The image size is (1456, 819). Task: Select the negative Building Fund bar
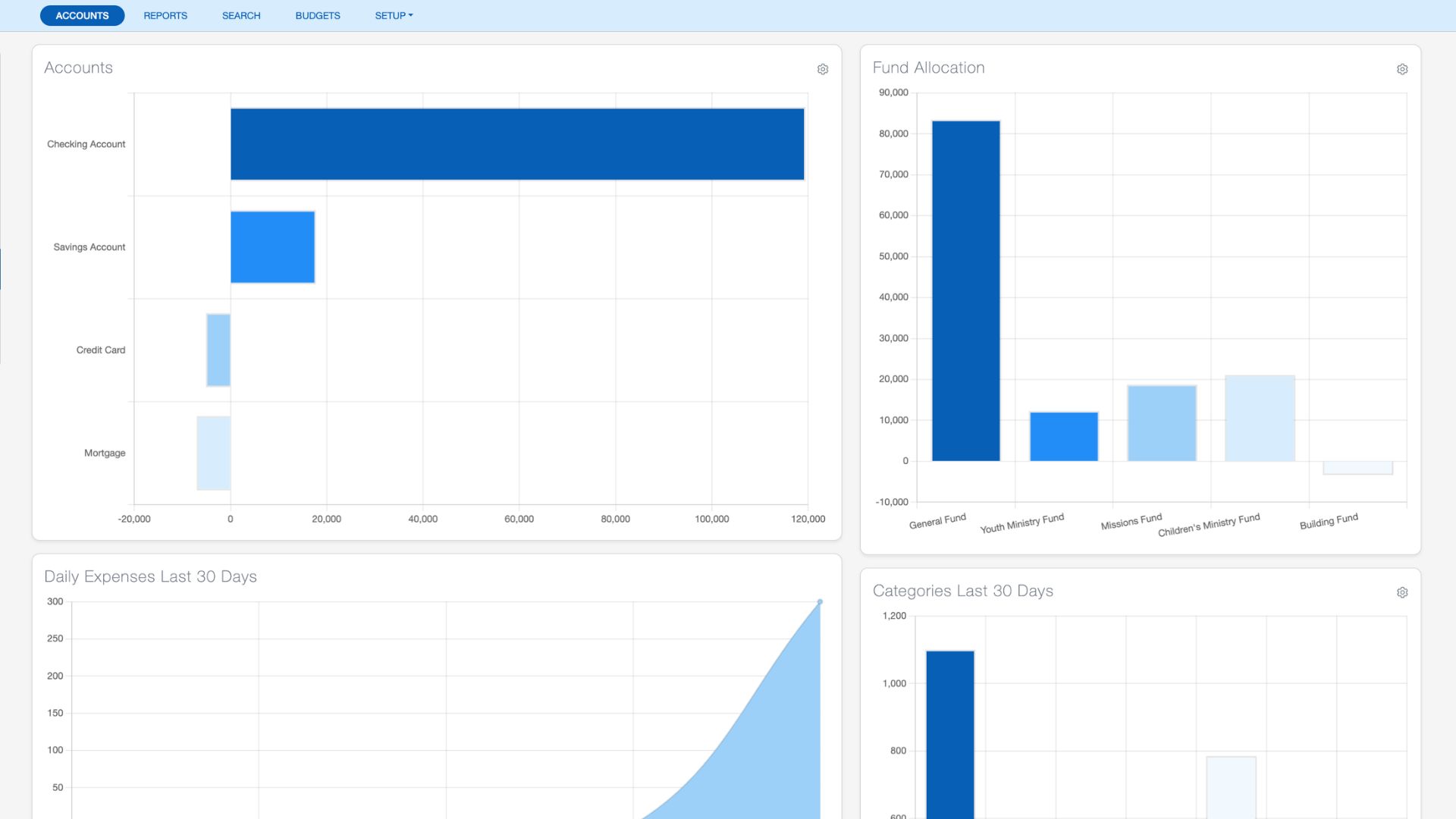coord(1357,468)
